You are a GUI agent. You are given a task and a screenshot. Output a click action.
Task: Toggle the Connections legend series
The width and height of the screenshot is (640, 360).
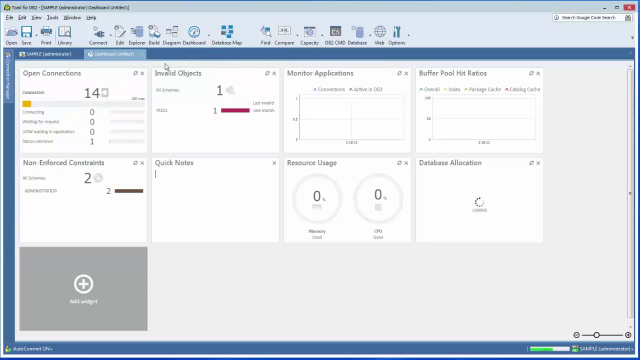329,89
